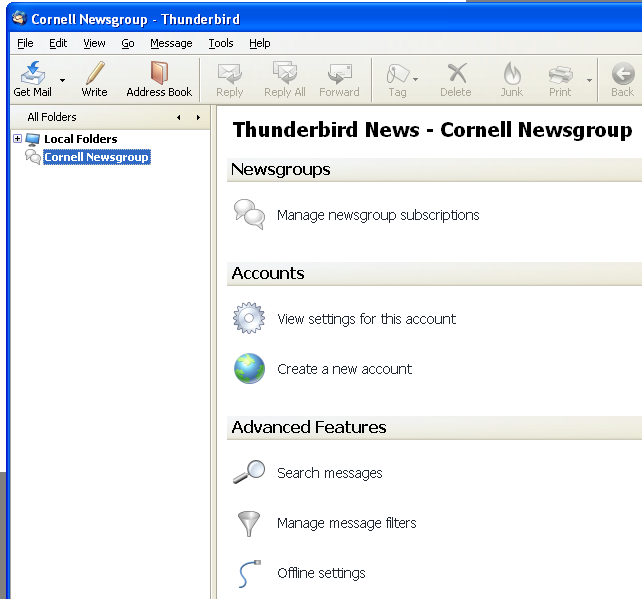Open the Address Book icon

pyautogui.click(x=159, y=74)
